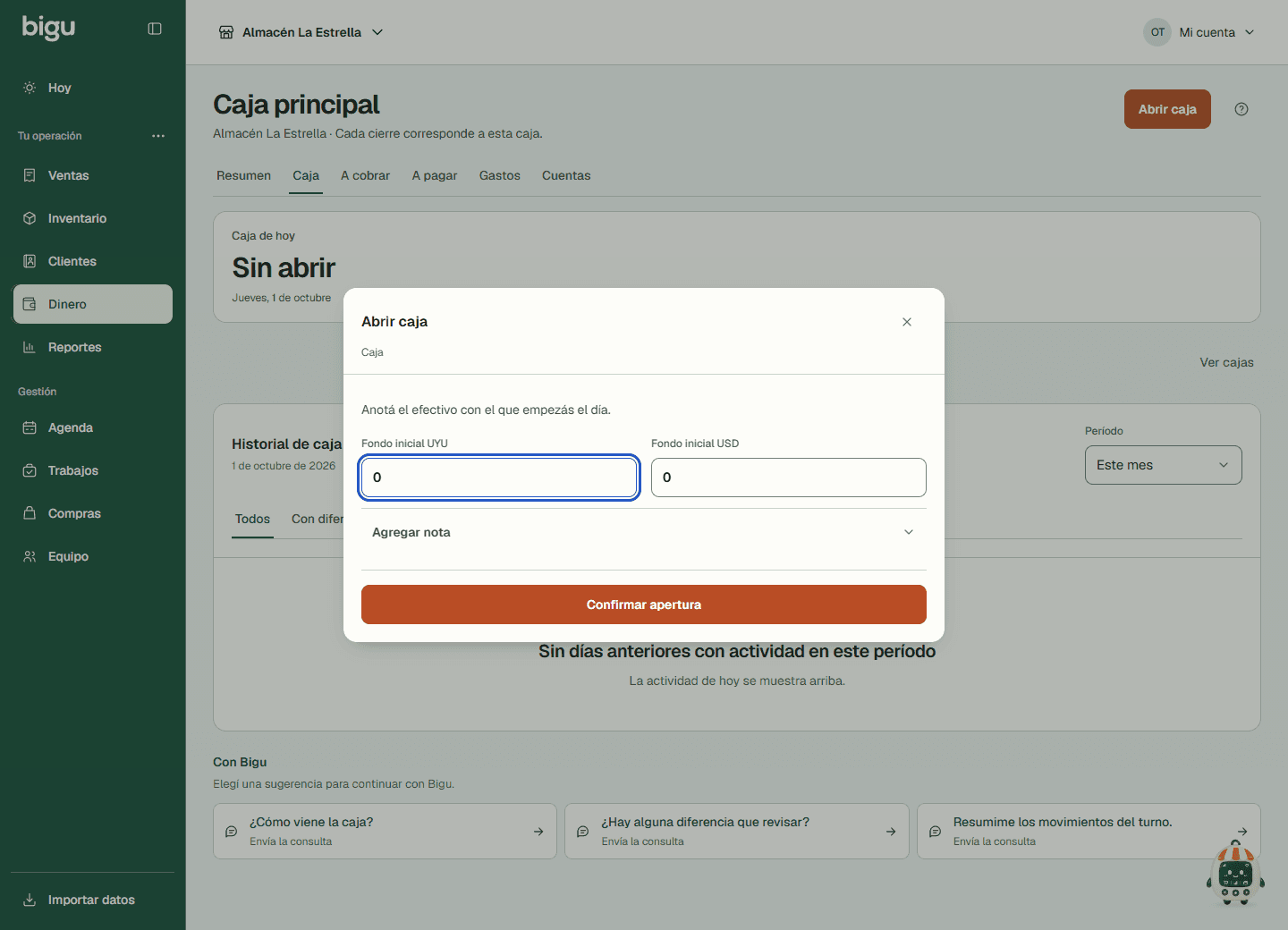
Task: Open Trabajos in the sidebar
Action: click(x=93, y=470)
